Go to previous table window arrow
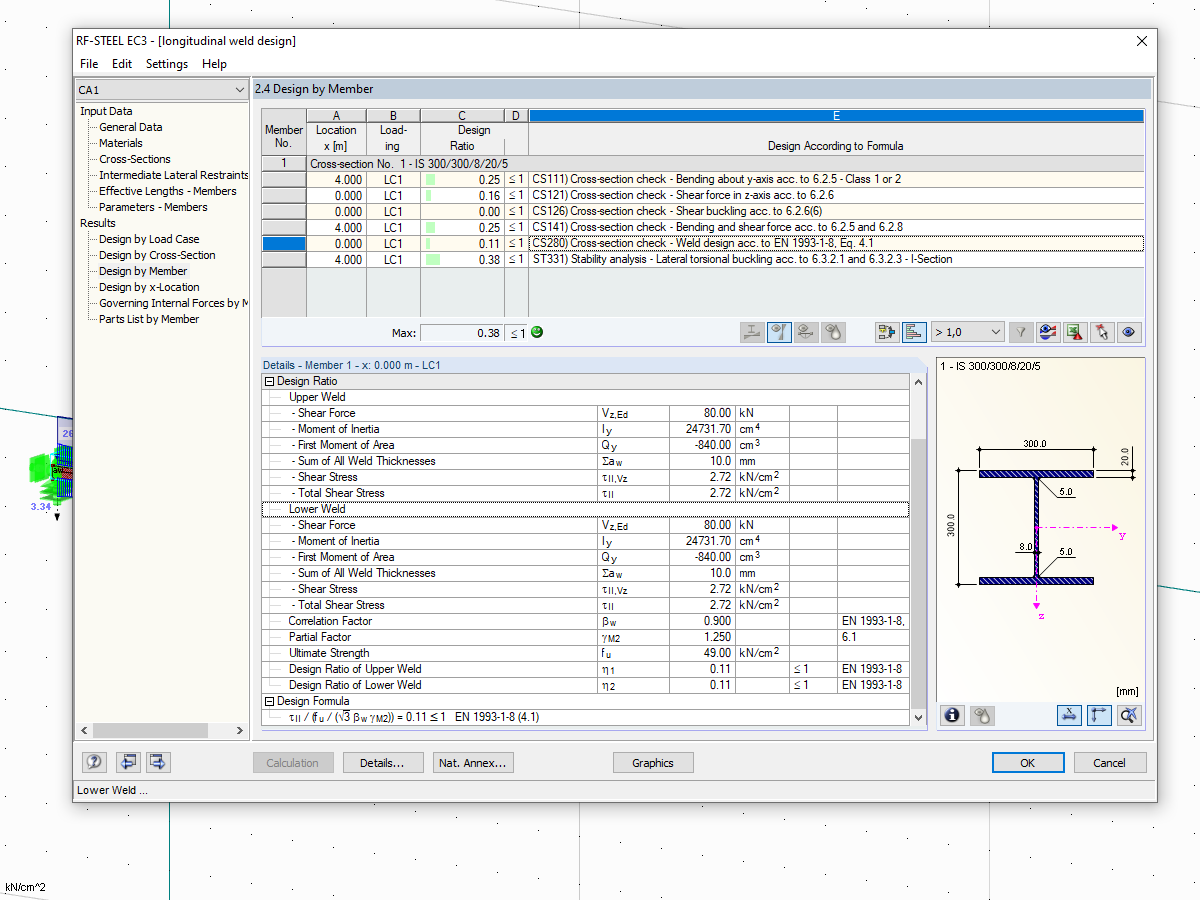 click(128, 763)
